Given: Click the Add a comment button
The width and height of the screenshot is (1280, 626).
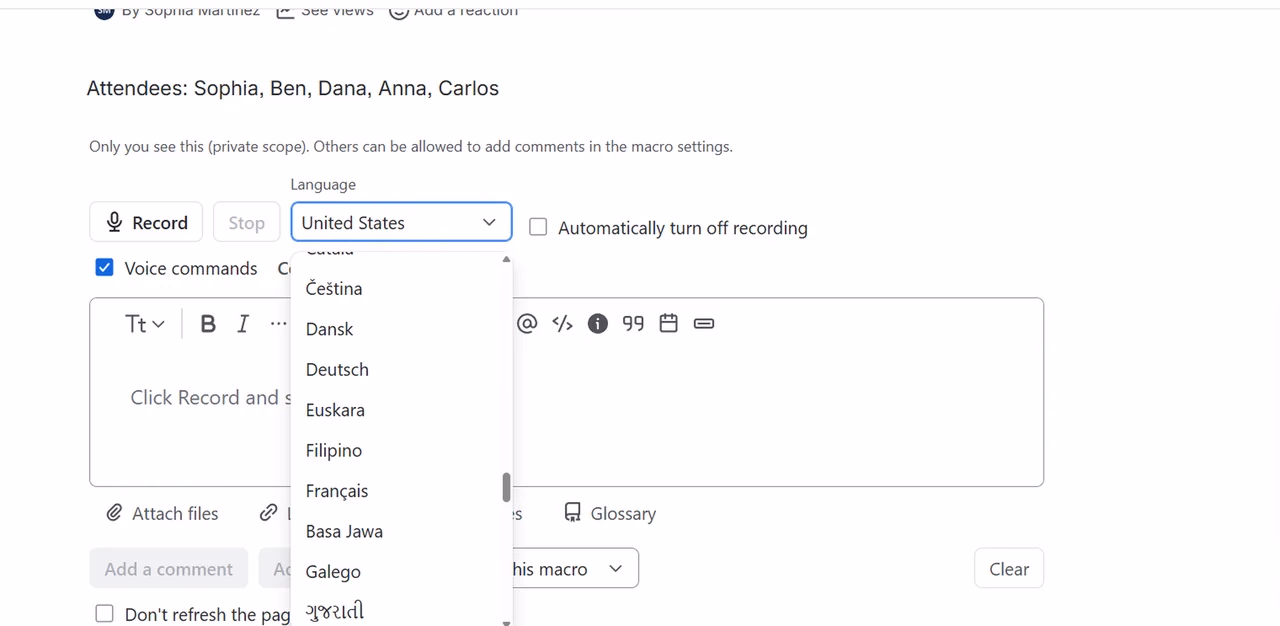Looking at the screenshot, I should [169, 569].
